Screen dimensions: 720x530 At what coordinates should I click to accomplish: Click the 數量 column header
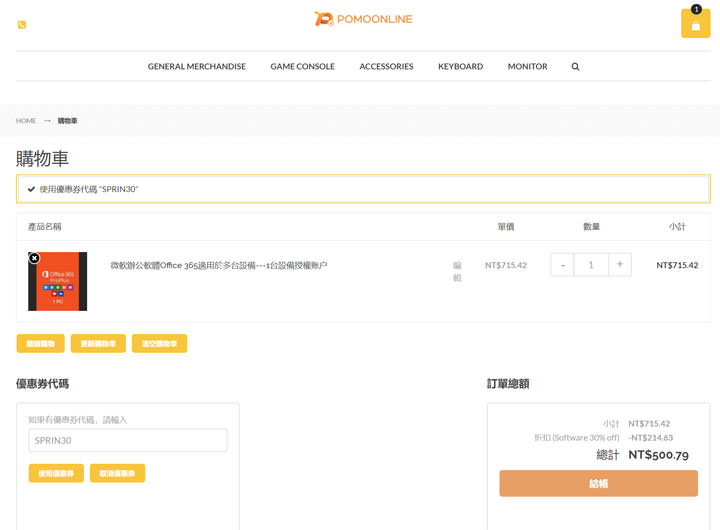click(x=591, y=227)
